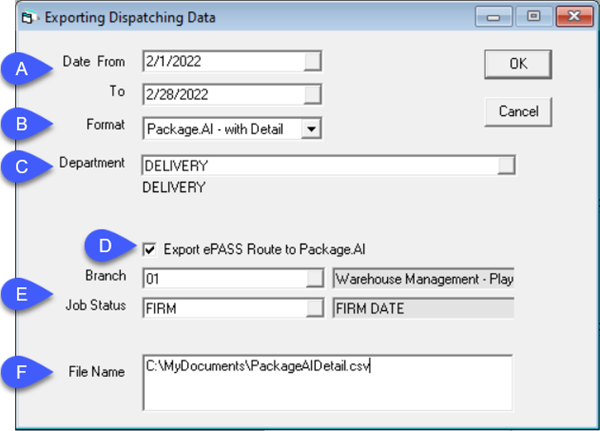Click the Job Status label
600x431 pixels.
click(x=96, y=305)
